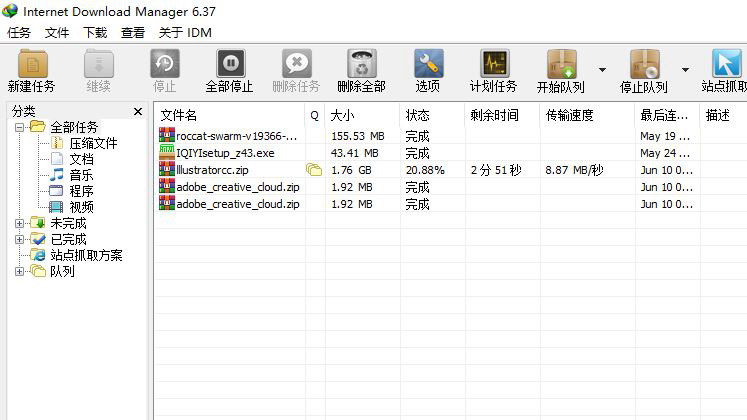
Task: Open the 关于 IDM menu
Action: [185, 33]
